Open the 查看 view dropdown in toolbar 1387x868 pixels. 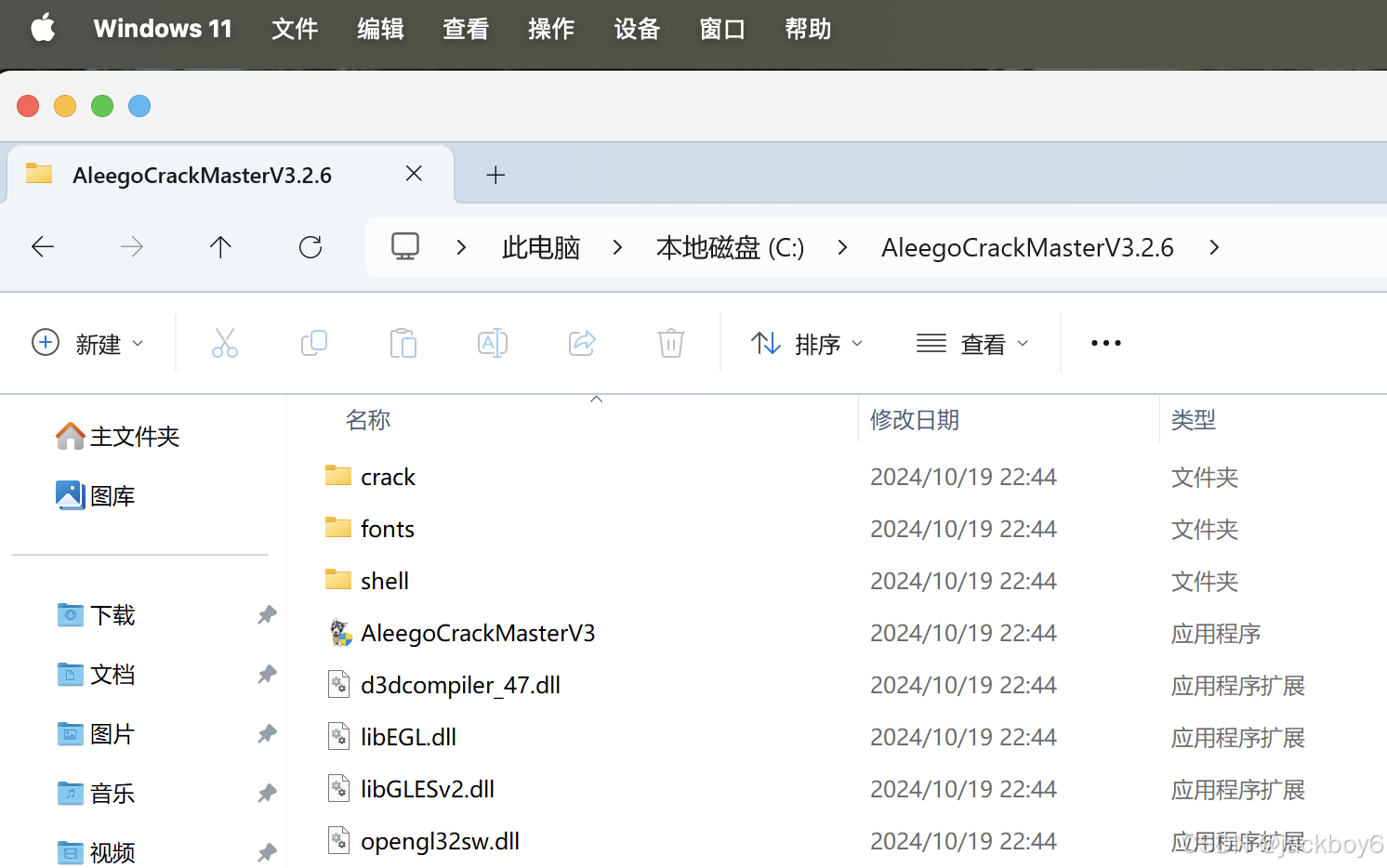click(972, 343)
